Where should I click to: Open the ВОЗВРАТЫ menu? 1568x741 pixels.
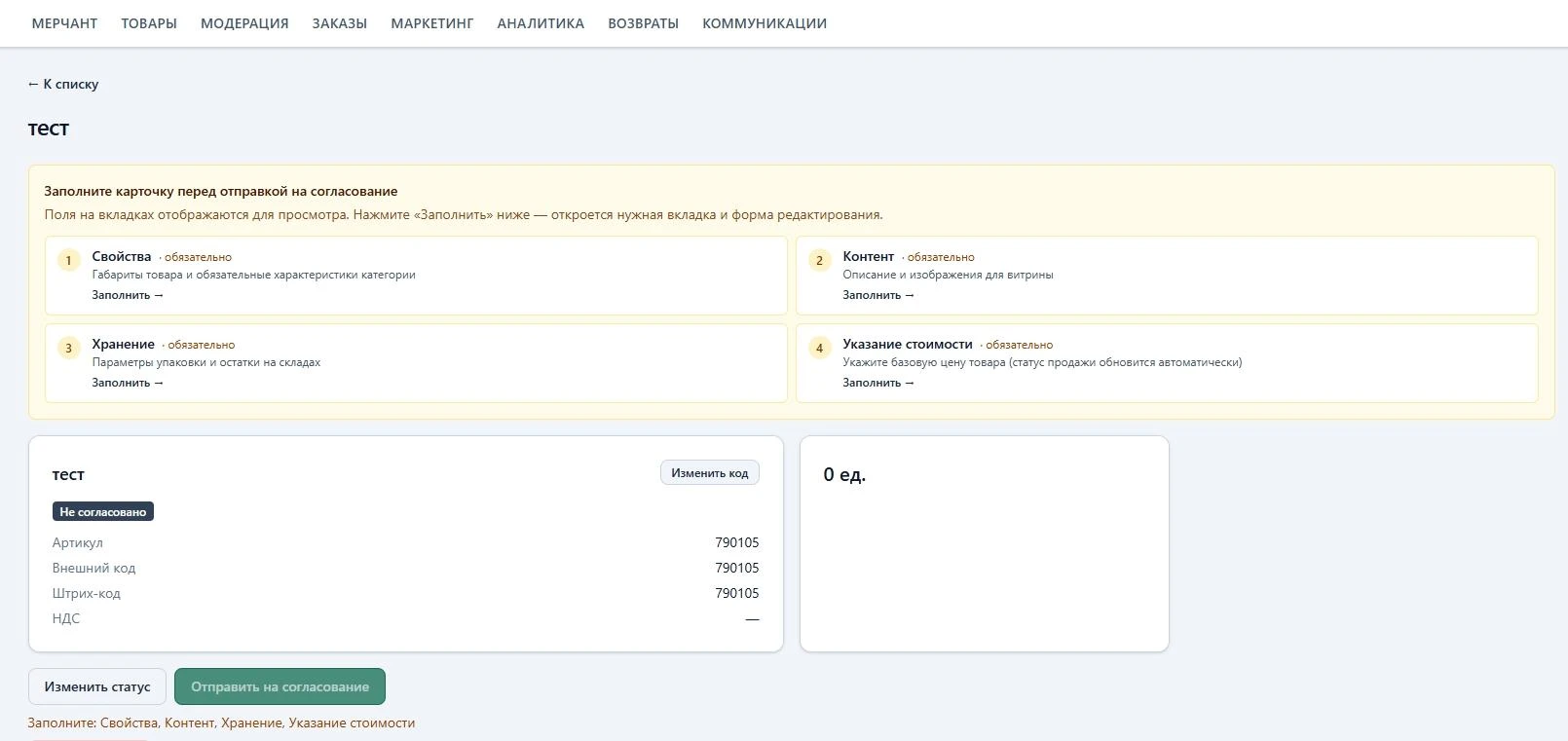click(x=643, y=23)
